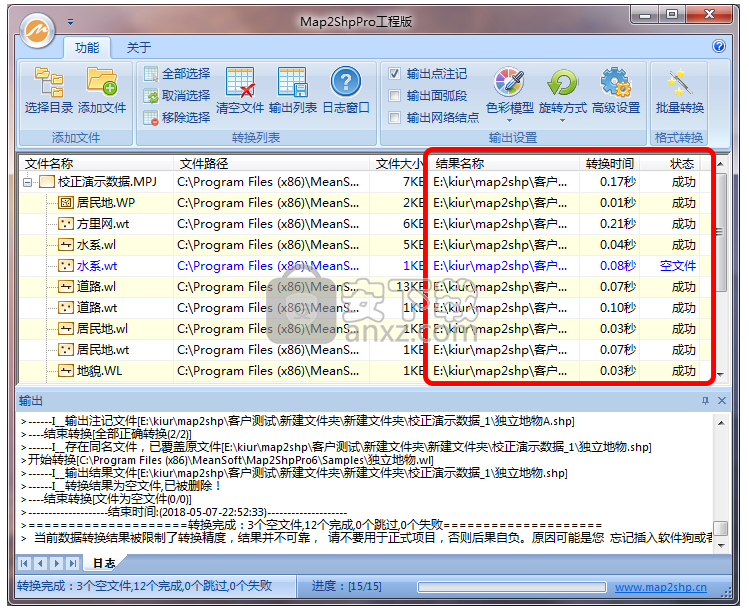Viewport: 749px width, 611px height.
Task: Click 全部选择 in the ribbon
Action: (177, 74)
